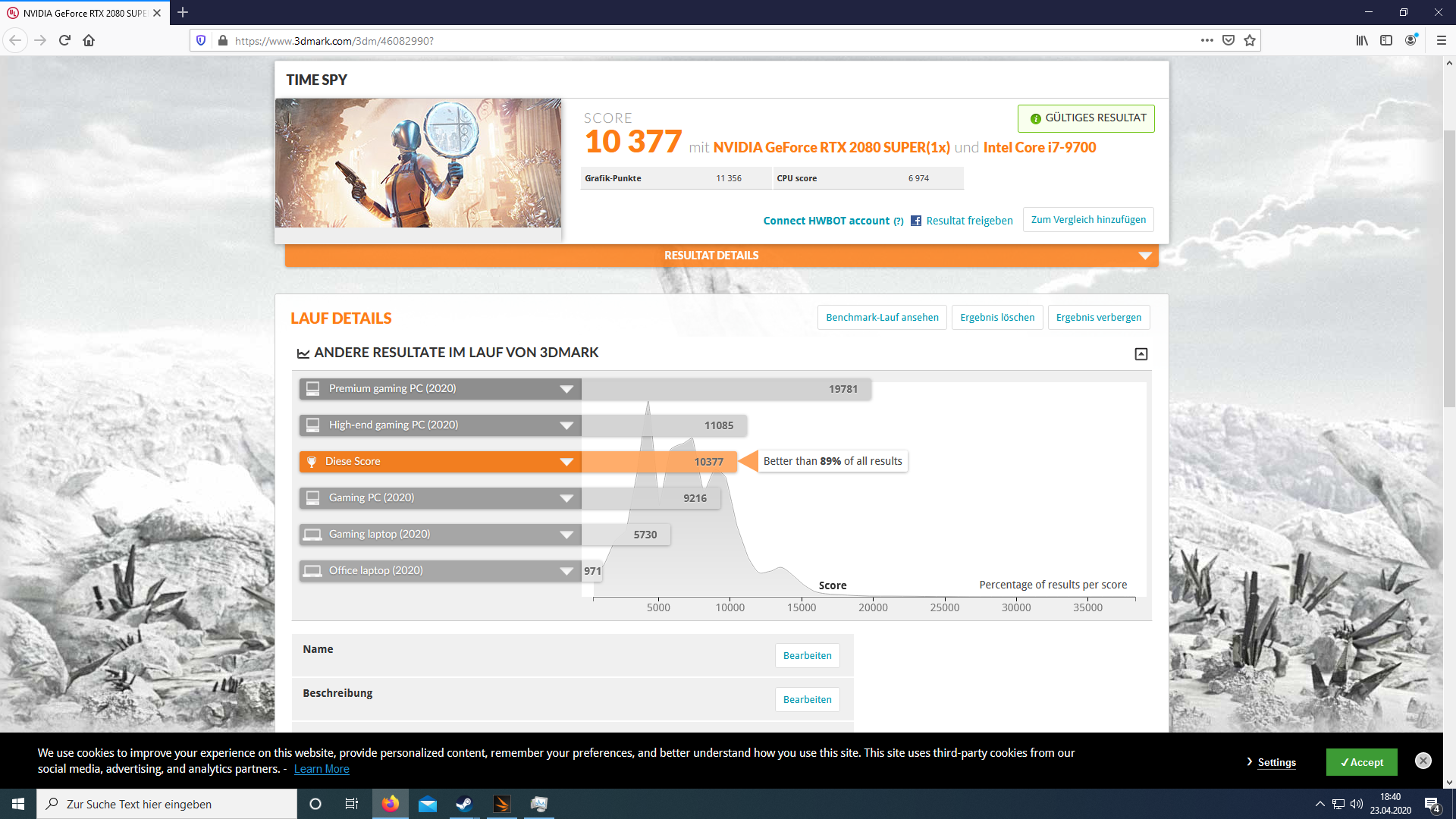Collapse the Andere Resultate chart panel
The image size is (1456, 819).
click(1141, 354)
